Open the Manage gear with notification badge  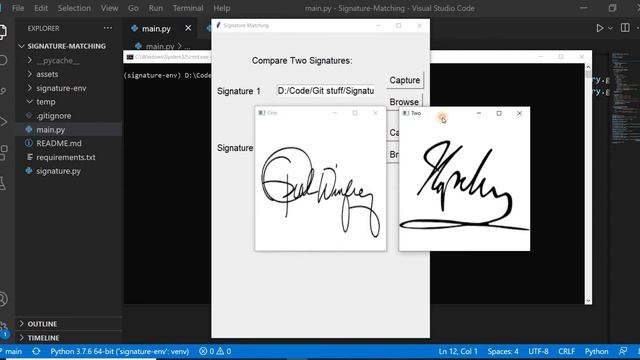(x=4, y=329)
